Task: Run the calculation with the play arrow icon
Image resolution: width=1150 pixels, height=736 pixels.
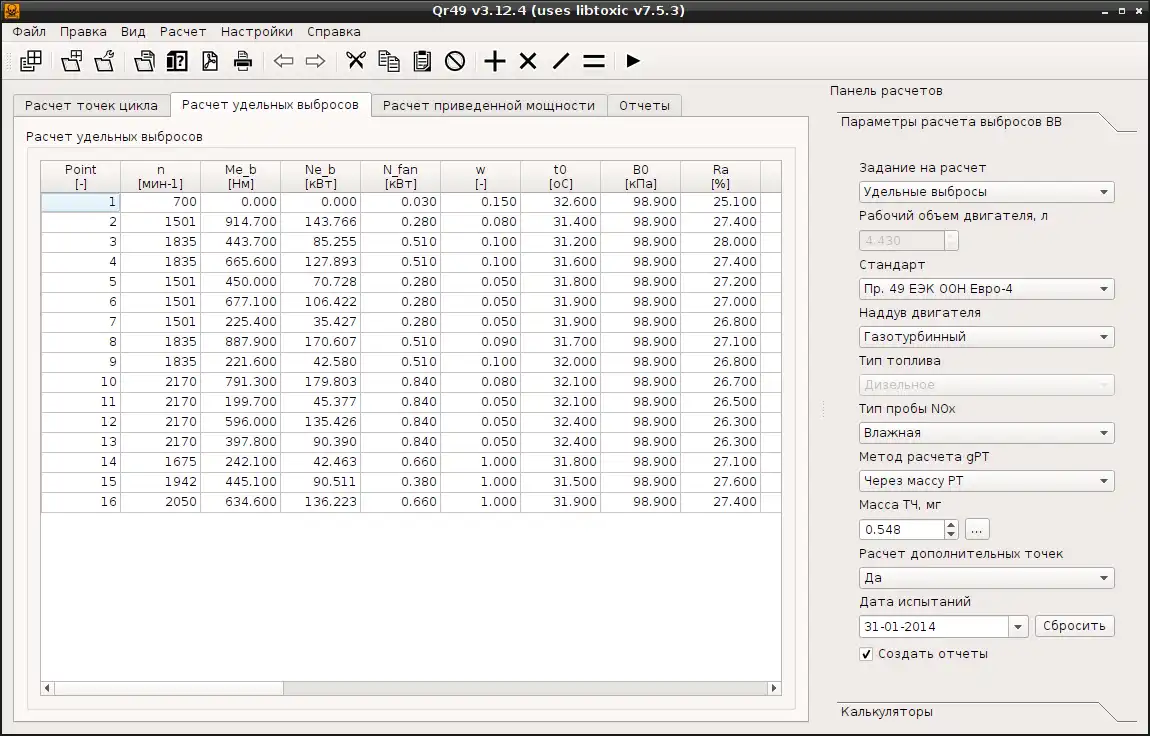Action: pyautogui.click(x=633, y=61)
